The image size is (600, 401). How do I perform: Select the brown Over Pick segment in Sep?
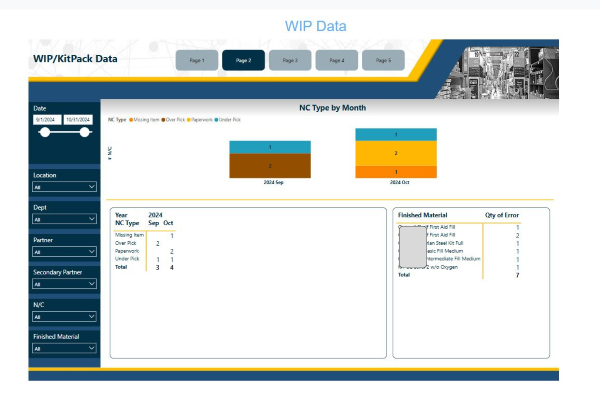click(x=270, y=166)
